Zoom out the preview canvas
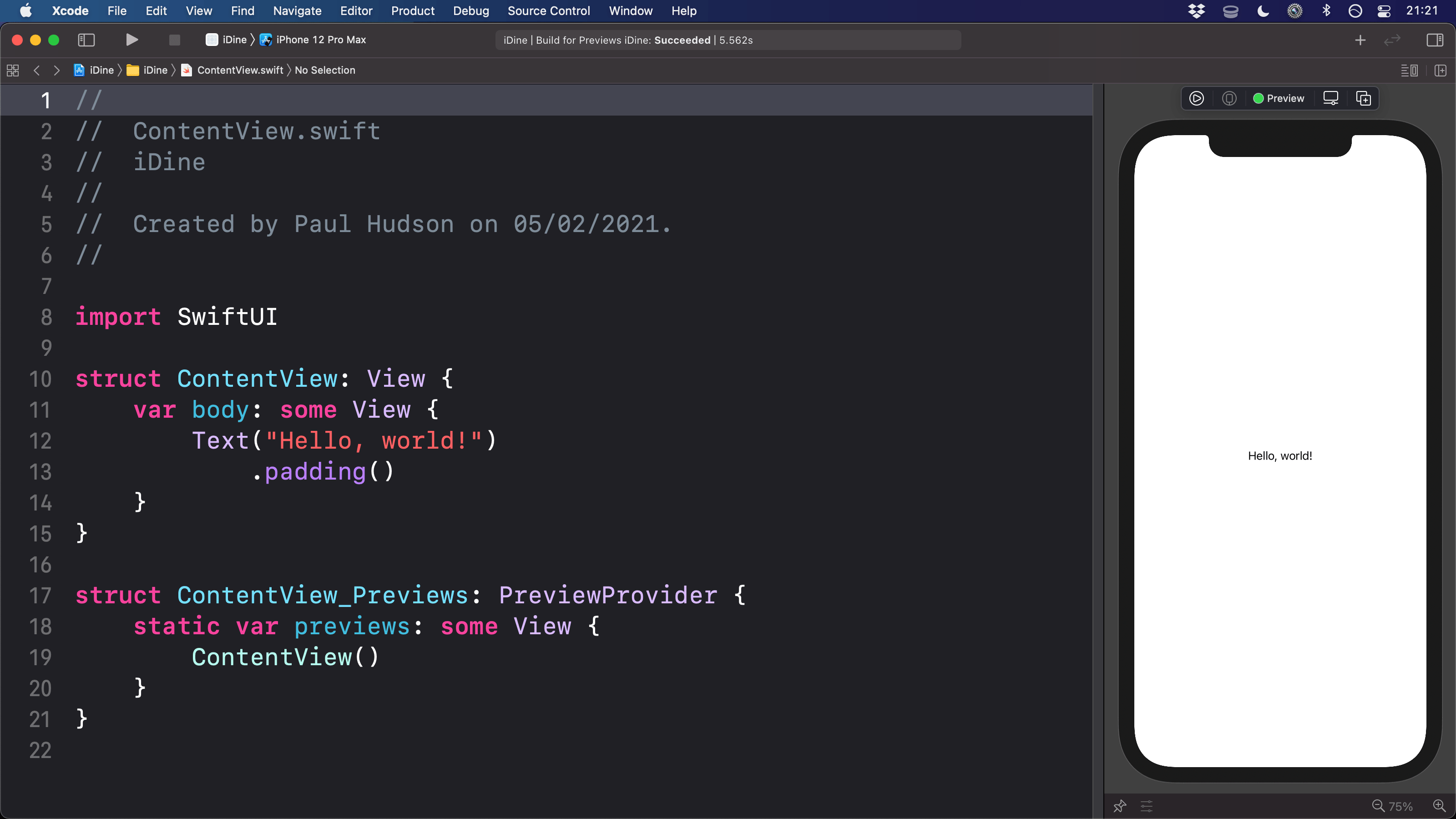The image size is (1456, 819). click(1378, 806)
